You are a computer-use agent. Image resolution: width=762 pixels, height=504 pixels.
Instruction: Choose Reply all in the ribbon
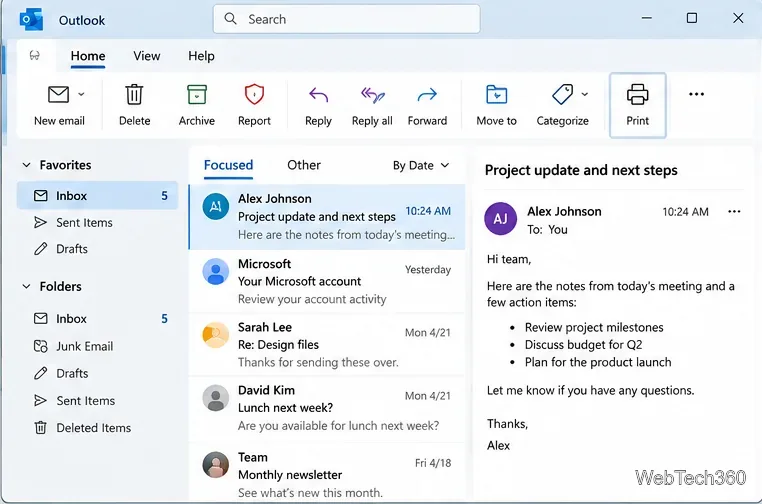pos(372,105)
